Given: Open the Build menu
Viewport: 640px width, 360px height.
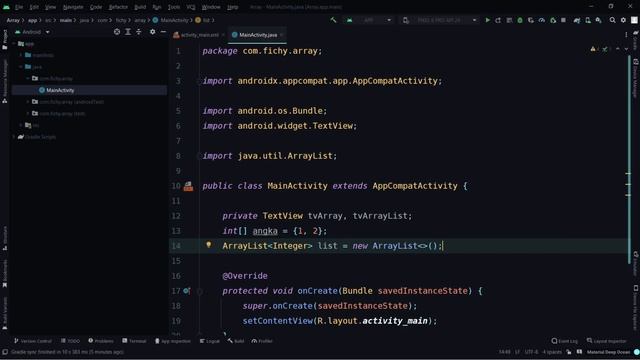Looking at the screenshot, I should coord(140,7).
